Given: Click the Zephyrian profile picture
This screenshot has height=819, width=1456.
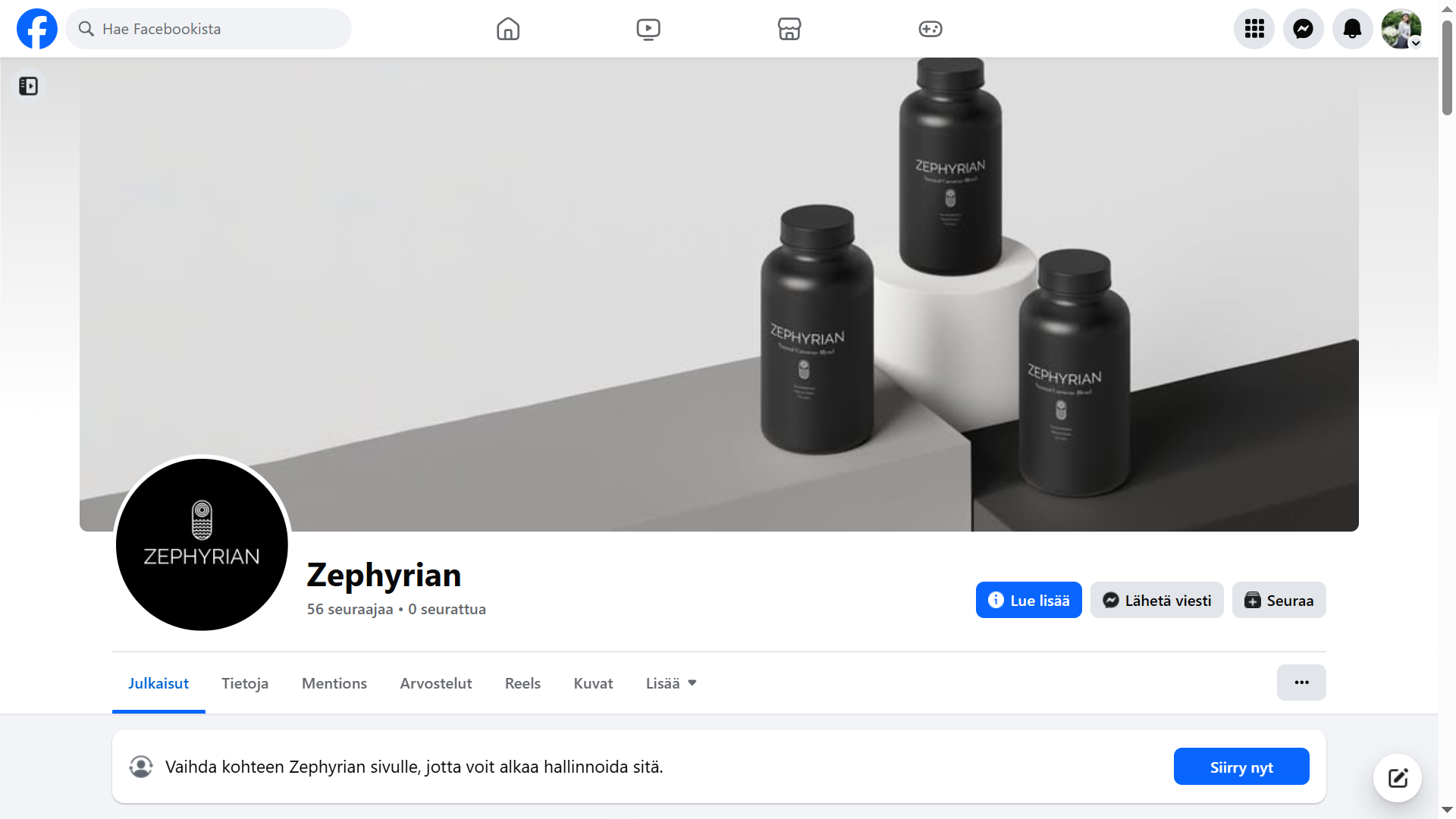Looking at the screenshot, I should click(202, 544).
